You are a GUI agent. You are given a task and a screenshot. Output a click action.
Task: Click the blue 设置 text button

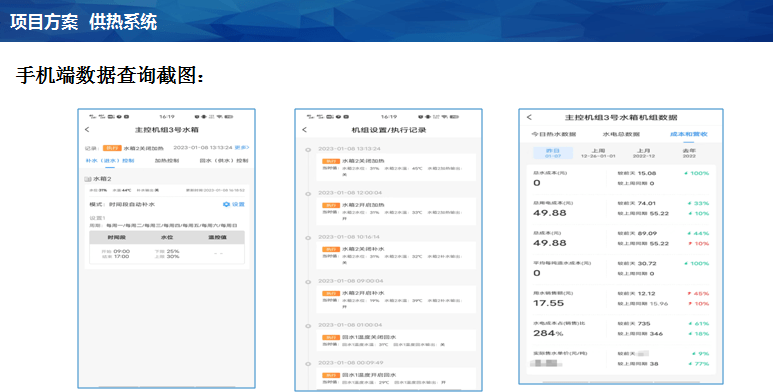[239, 204]
